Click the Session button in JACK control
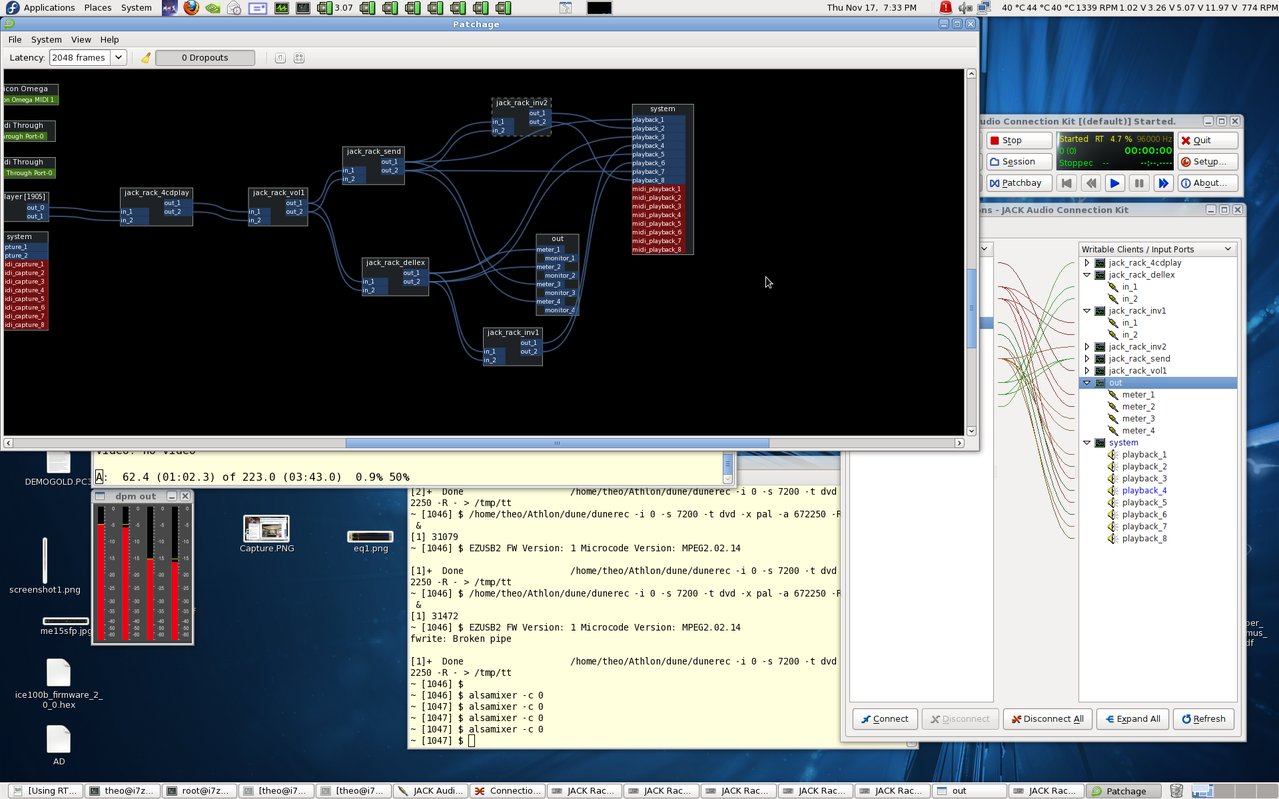 tap(1019, 162)
